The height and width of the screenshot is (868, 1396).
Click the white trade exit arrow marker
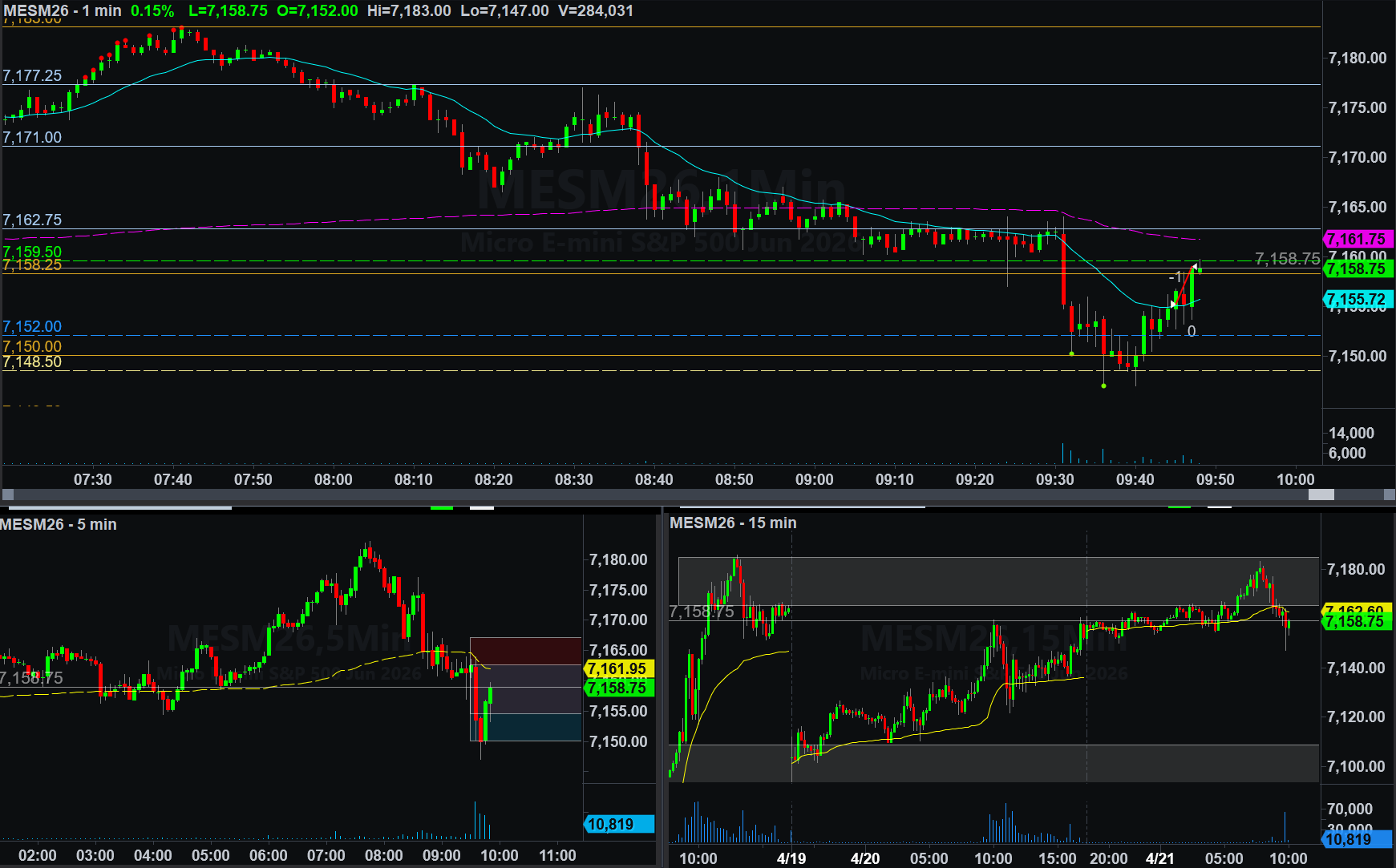click(1195, 267)
